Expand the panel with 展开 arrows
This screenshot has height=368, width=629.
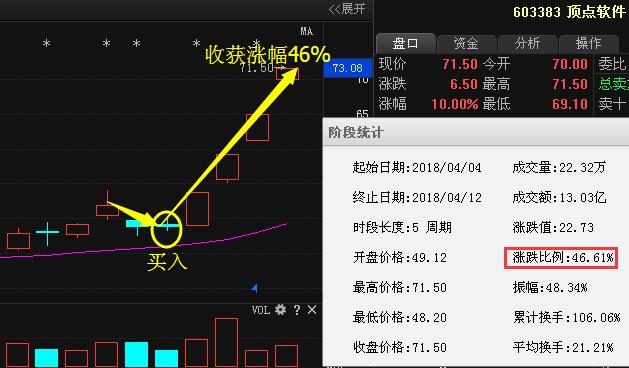[x=347, y=9]
